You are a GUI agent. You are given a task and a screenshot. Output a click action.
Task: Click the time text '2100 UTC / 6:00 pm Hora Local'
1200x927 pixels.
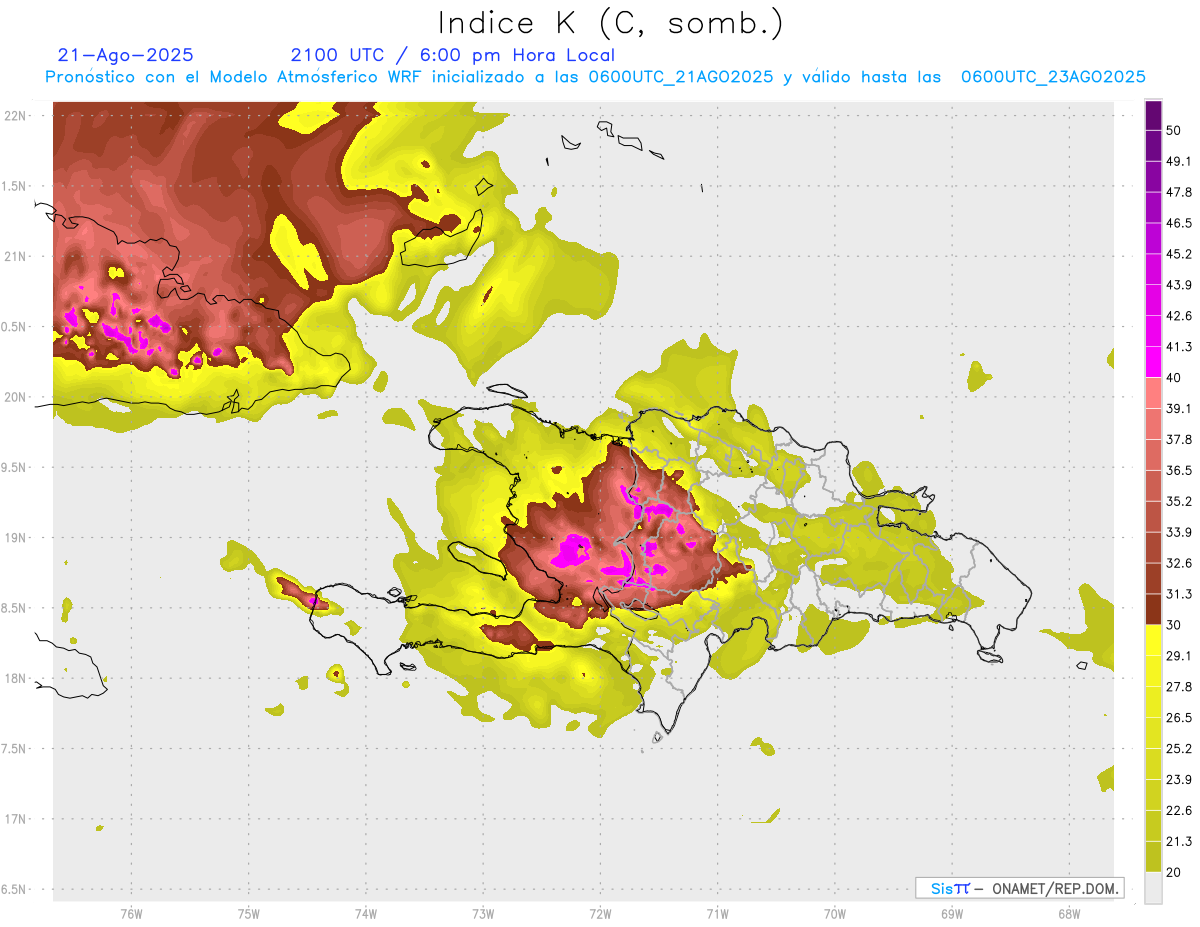click(x=452, y=55)
